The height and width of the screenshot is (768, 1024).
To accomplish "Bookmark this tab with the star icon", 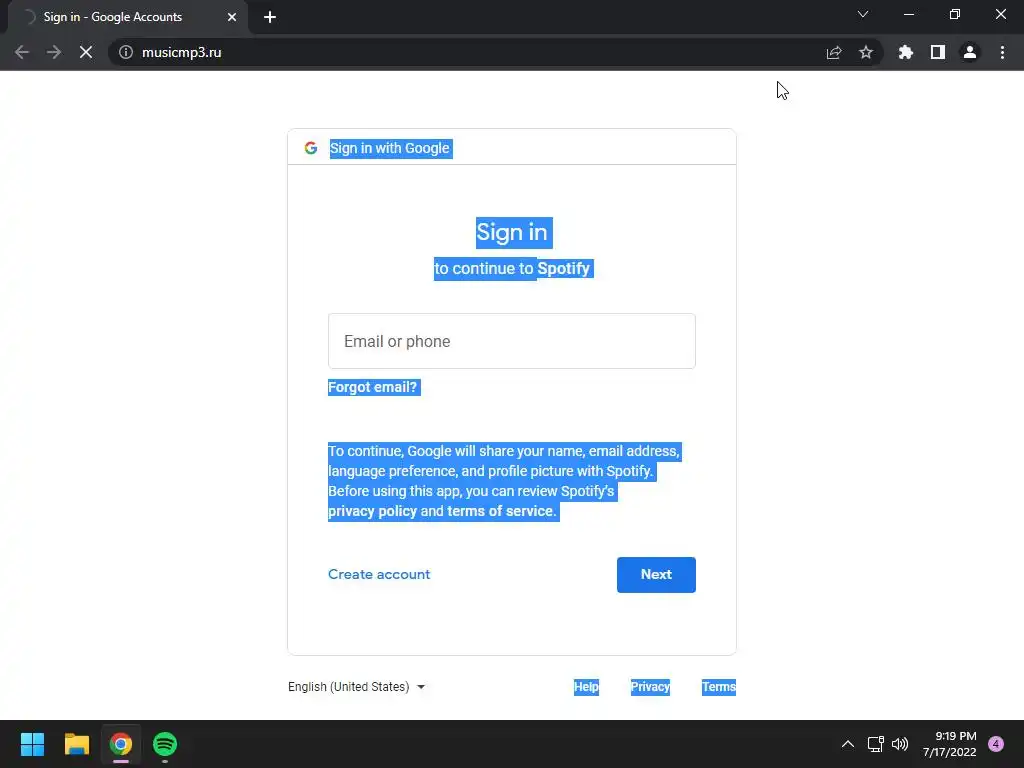I will (866, 52).
